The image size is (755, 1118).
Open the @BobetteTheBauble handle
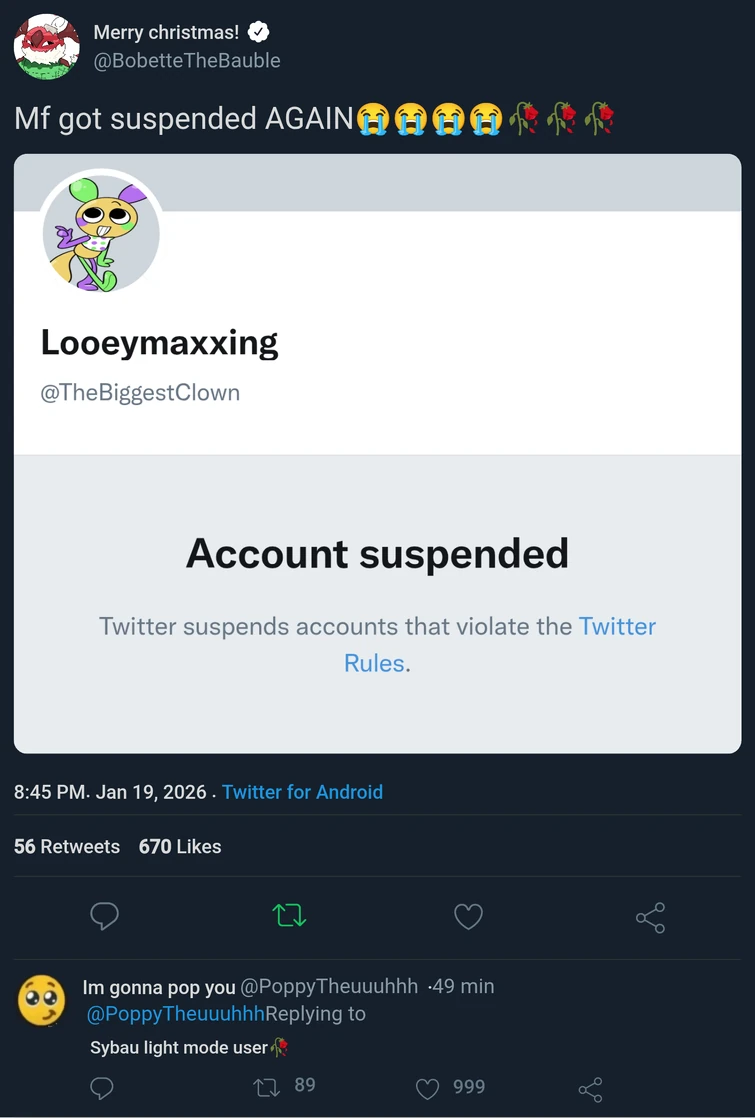point(187,60)
